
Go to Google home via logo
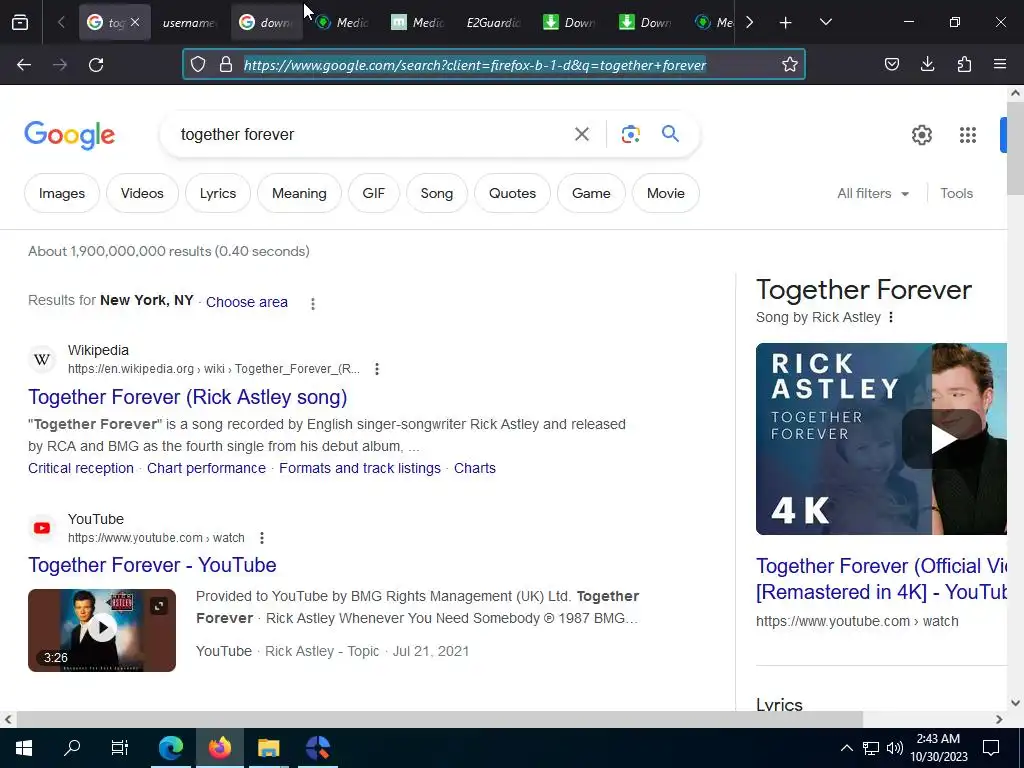[x=70, y=135]
